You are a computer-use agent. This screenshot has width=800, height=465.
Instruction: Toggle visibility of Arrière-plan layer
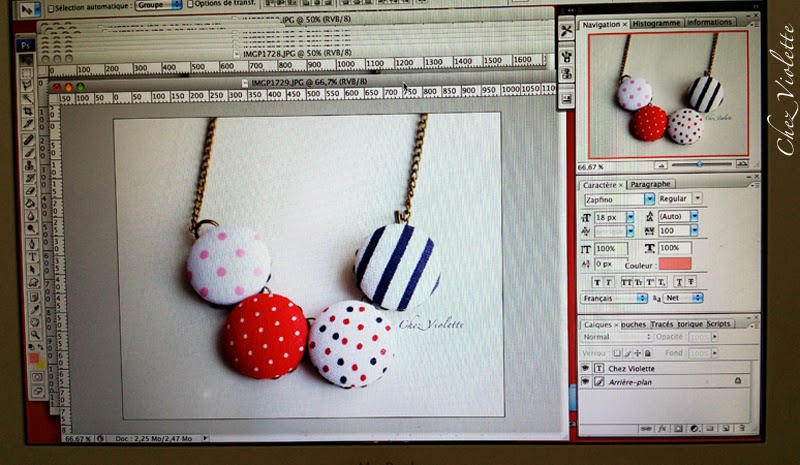pos(585,381)
